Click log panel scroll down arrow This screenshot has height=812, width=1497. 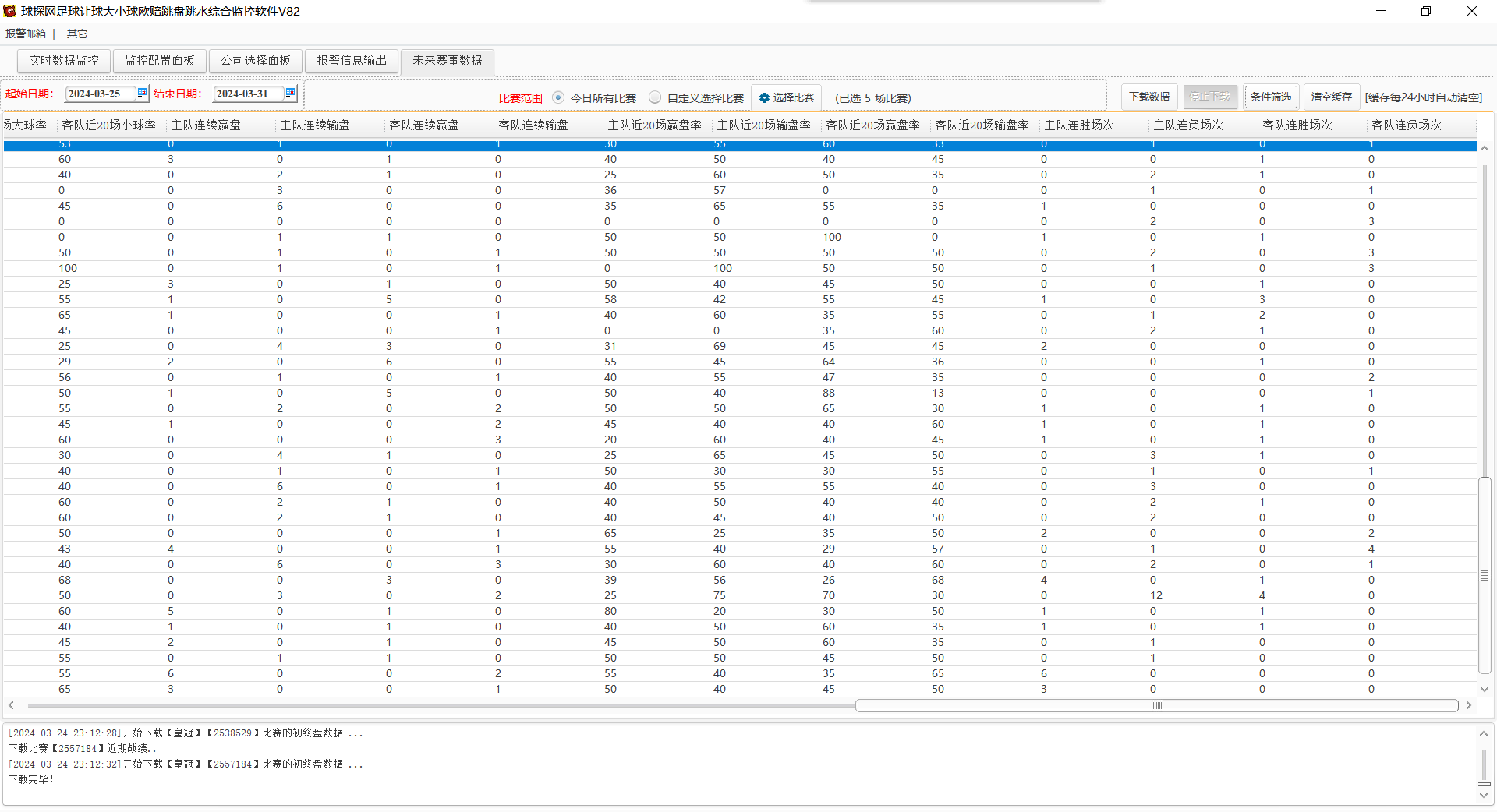point(1483,796)
